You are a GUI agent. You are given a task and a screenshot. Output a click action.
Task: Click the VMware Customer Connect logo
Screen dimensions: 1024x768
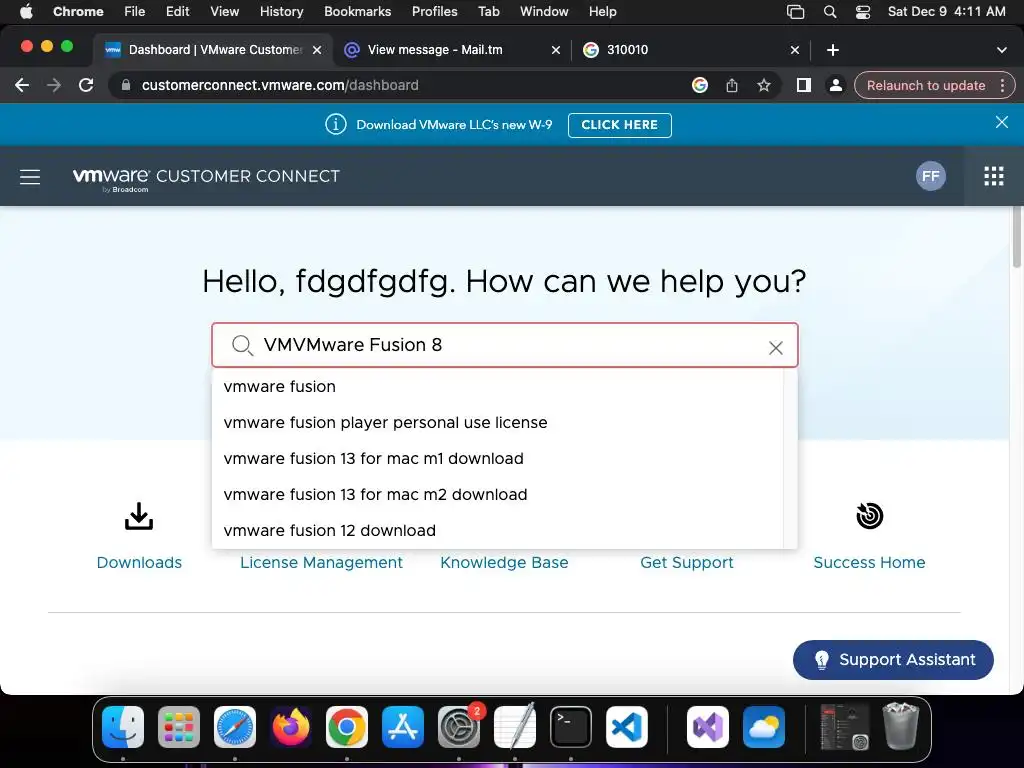206,178
